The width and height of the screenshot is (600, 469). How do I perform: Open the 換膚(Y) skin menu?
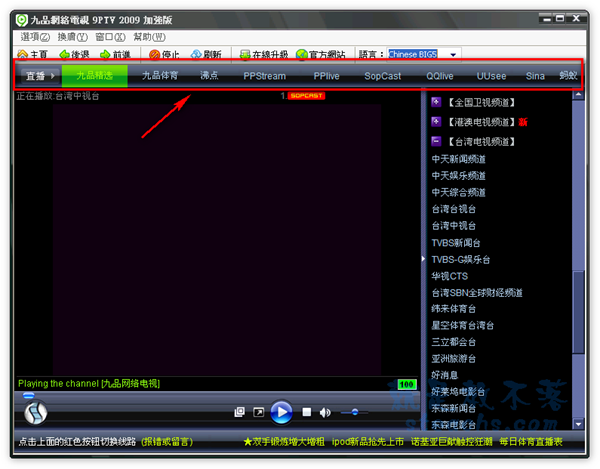point(72,37)
